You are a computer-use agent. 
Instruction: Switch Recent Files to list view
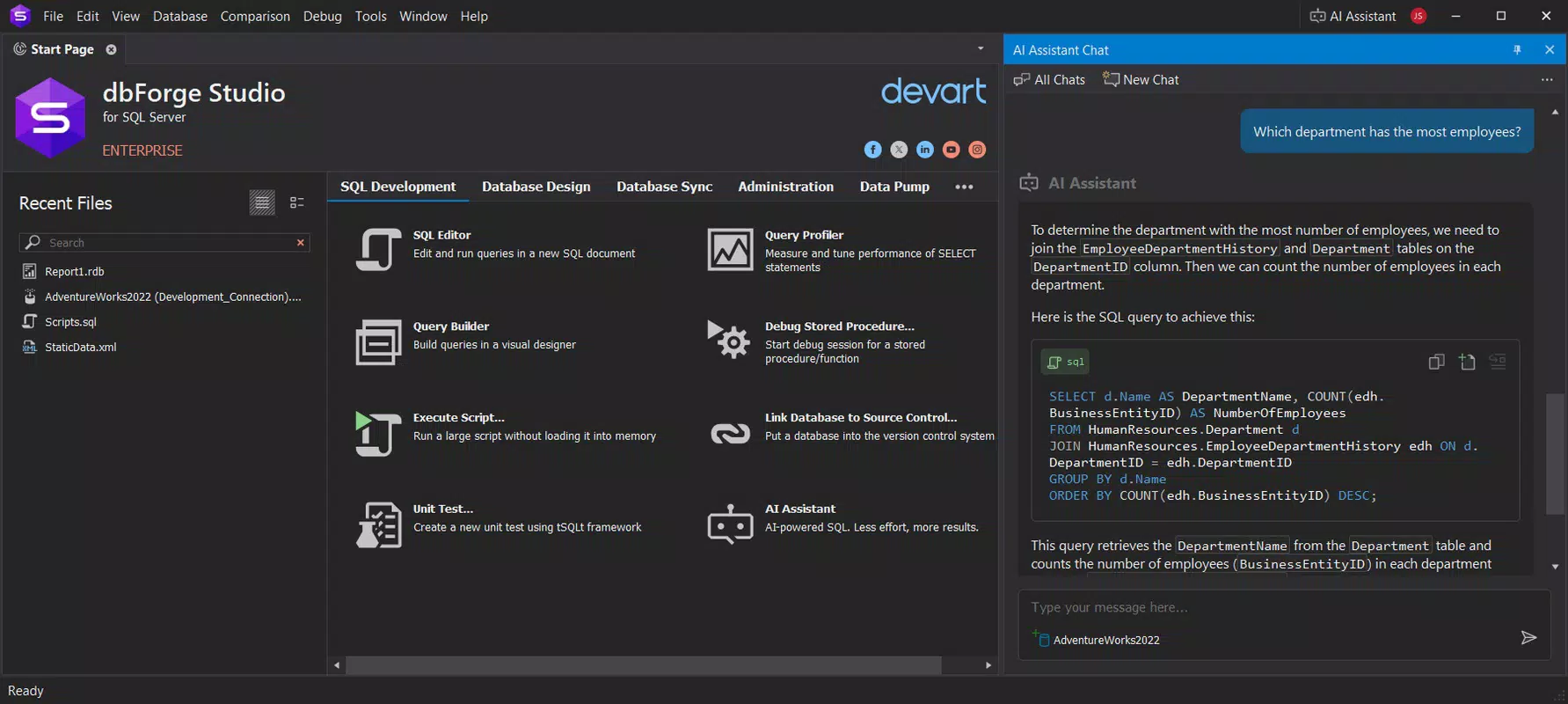coord(262,202)
